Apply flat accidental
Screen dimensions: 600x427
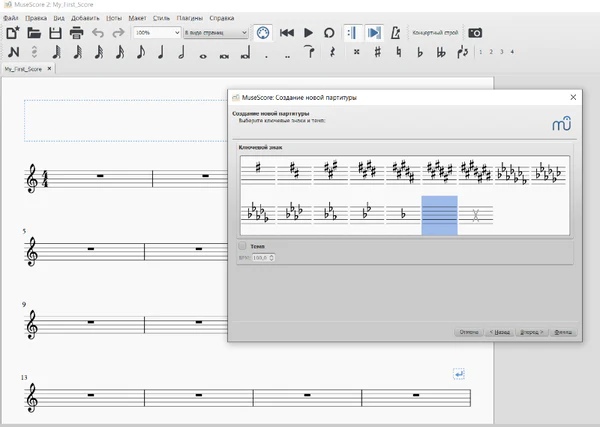pos(420,52)
